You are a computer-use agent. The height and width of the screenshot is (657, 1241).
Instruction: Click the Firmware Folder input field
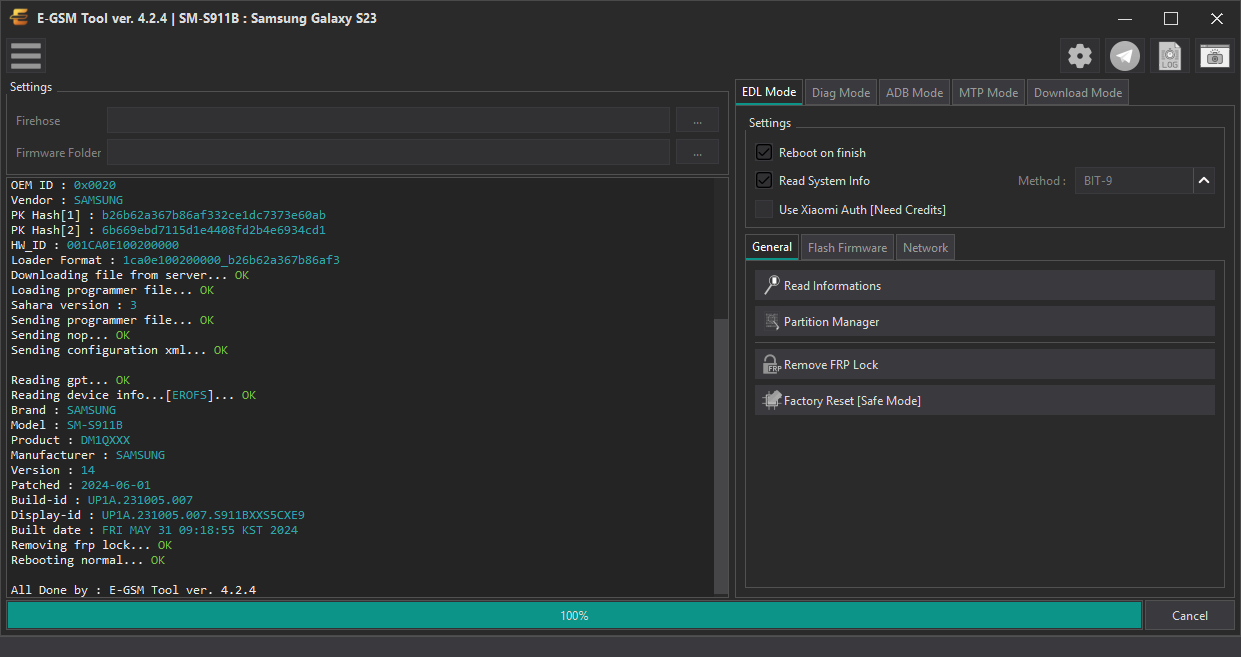tap(388, 152)
